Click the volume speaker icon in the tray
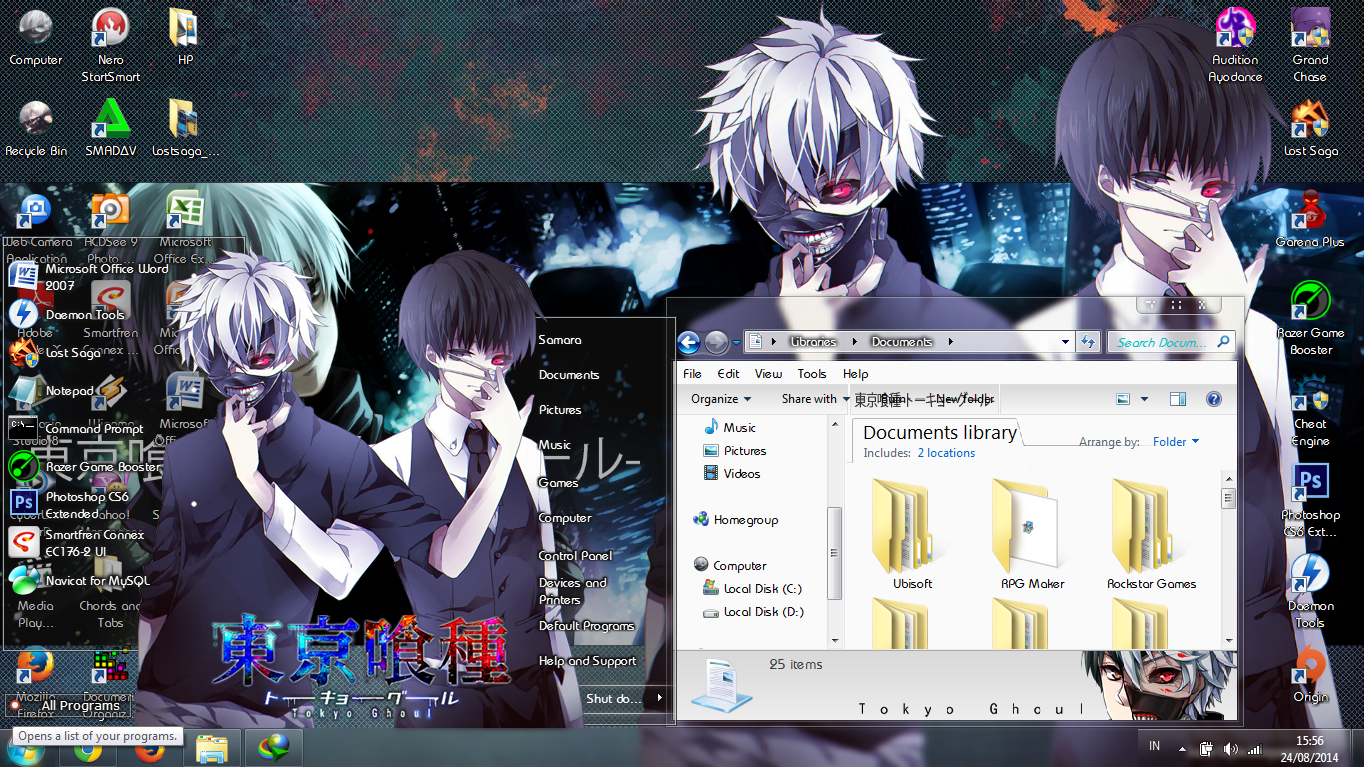This screenshot has width=1364, height=767. (1230, 748)
